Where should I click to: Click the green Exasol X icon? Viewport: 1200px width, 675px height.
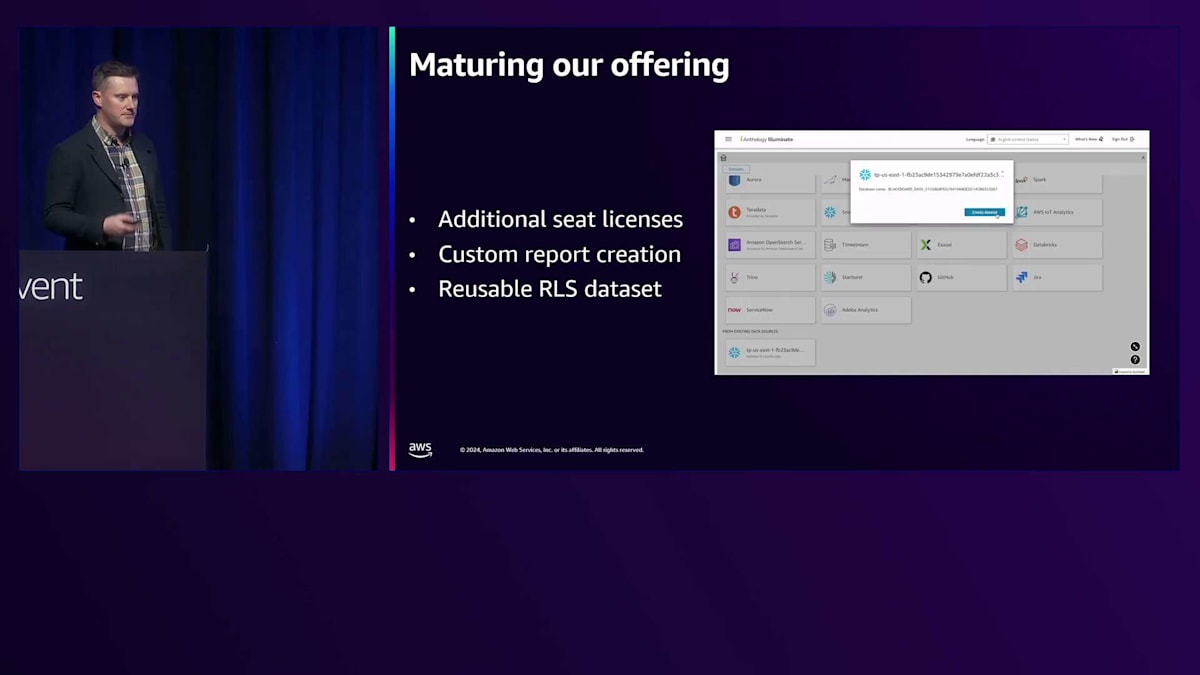tap(925, 245)
